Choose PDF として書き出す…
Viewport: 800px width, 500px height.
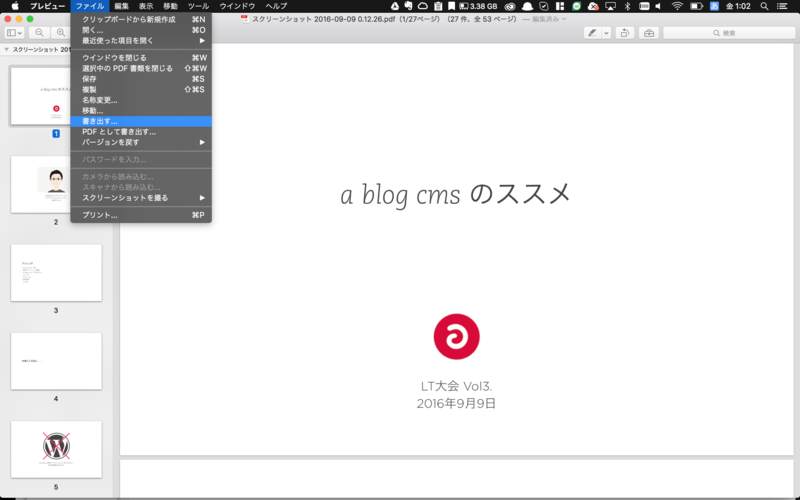click(141, 132)
